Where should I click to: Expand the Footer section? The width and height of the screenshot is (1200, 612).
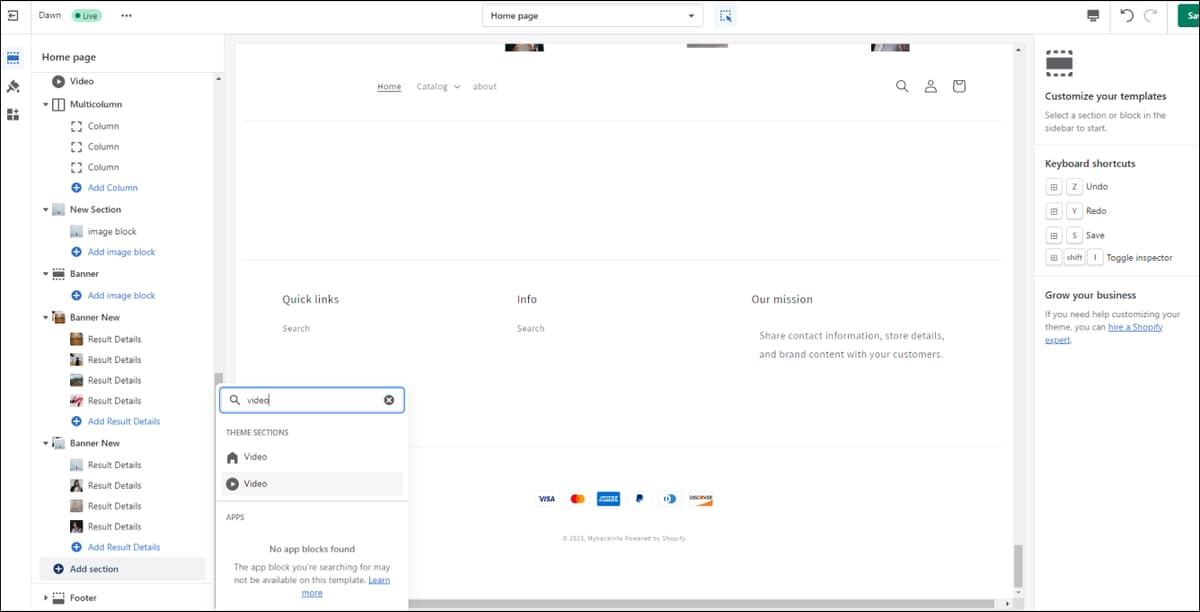point(45,598)
